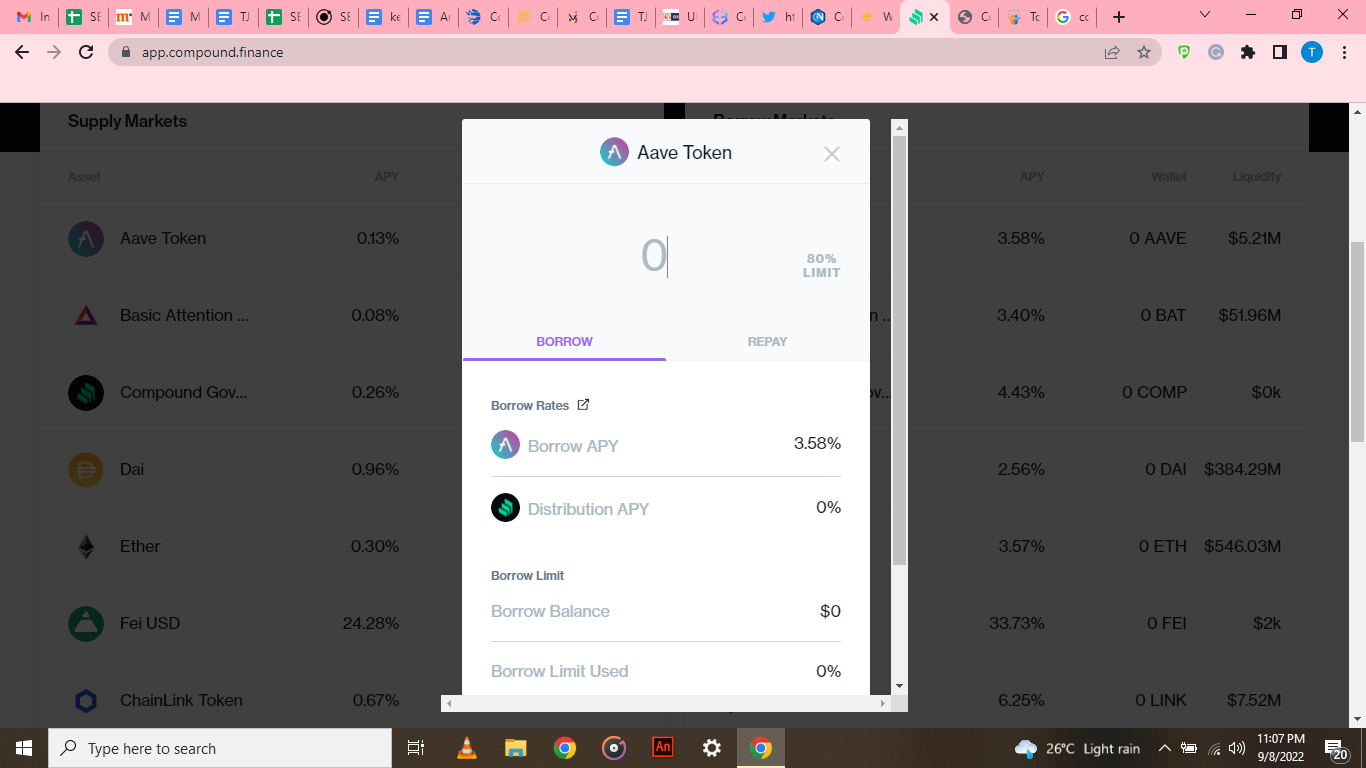Open File Explorer from the taskbar
This screenshot has height=768, width=1366.
(515, 748)
